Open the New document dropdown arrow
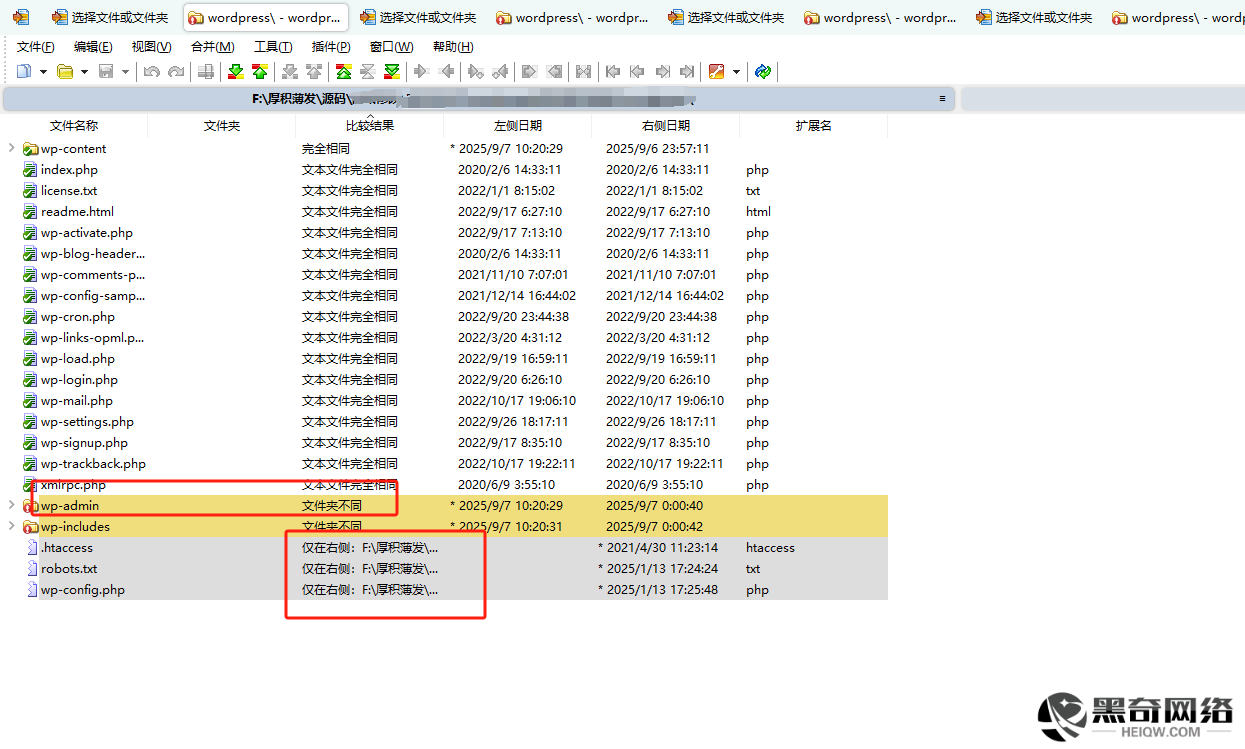The width and height of the screenshot is (1245, 749). coord(43,71)
